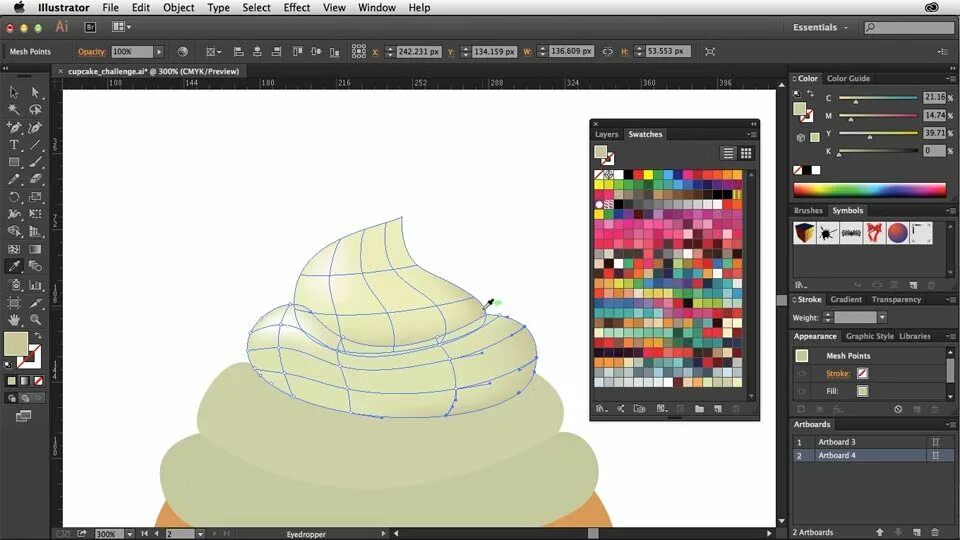This screenshot has height=540, width=960.
Task: Click the Swatches list view icon
Action: pos(727,153)
